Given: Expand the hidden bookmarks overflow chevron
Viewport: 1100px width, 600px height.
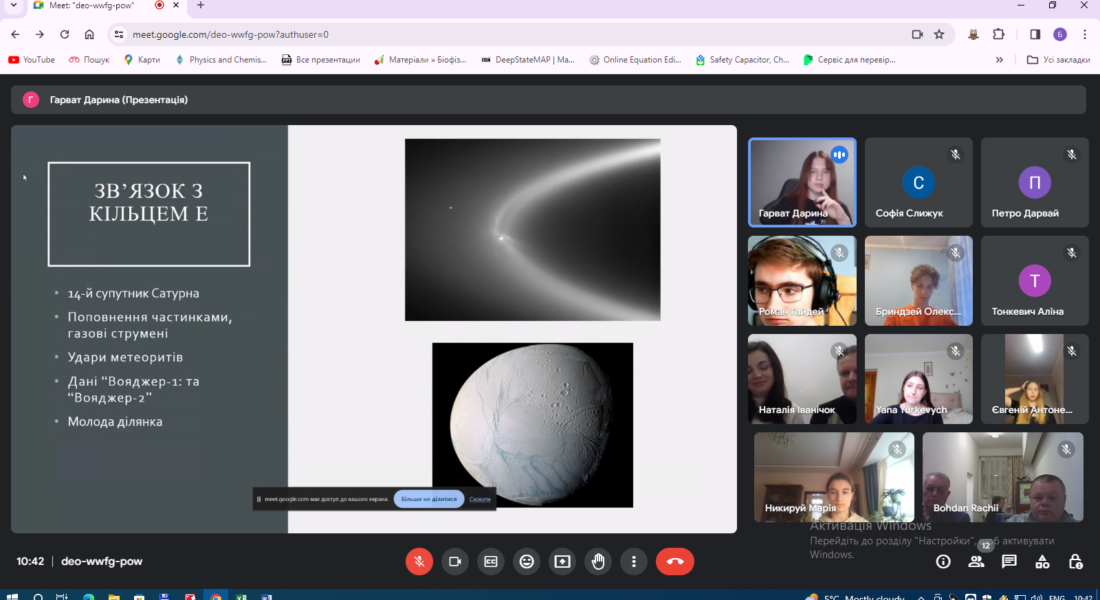Looking at the screenshot, I should [x=999, y=60].
